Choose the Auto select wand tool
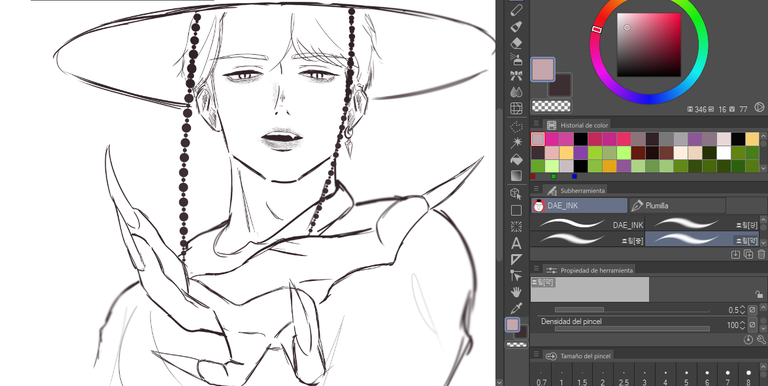This screenshot has height=386, width=768. pyautogui.click(x=516, y=143)
